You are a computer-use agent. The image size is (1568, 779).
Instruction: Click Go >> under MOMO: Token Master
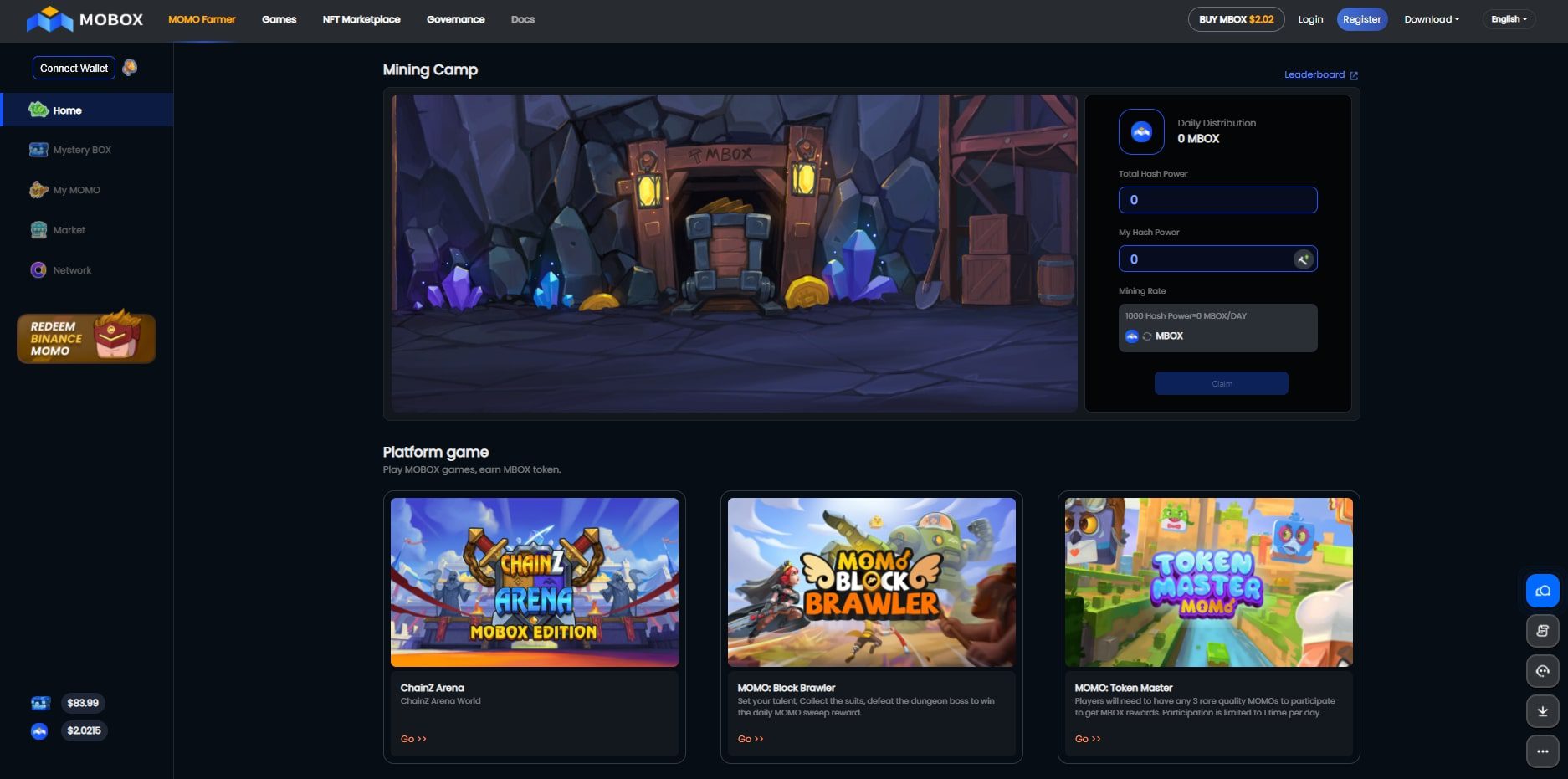pyautogui.click(x=1088, y=739)
